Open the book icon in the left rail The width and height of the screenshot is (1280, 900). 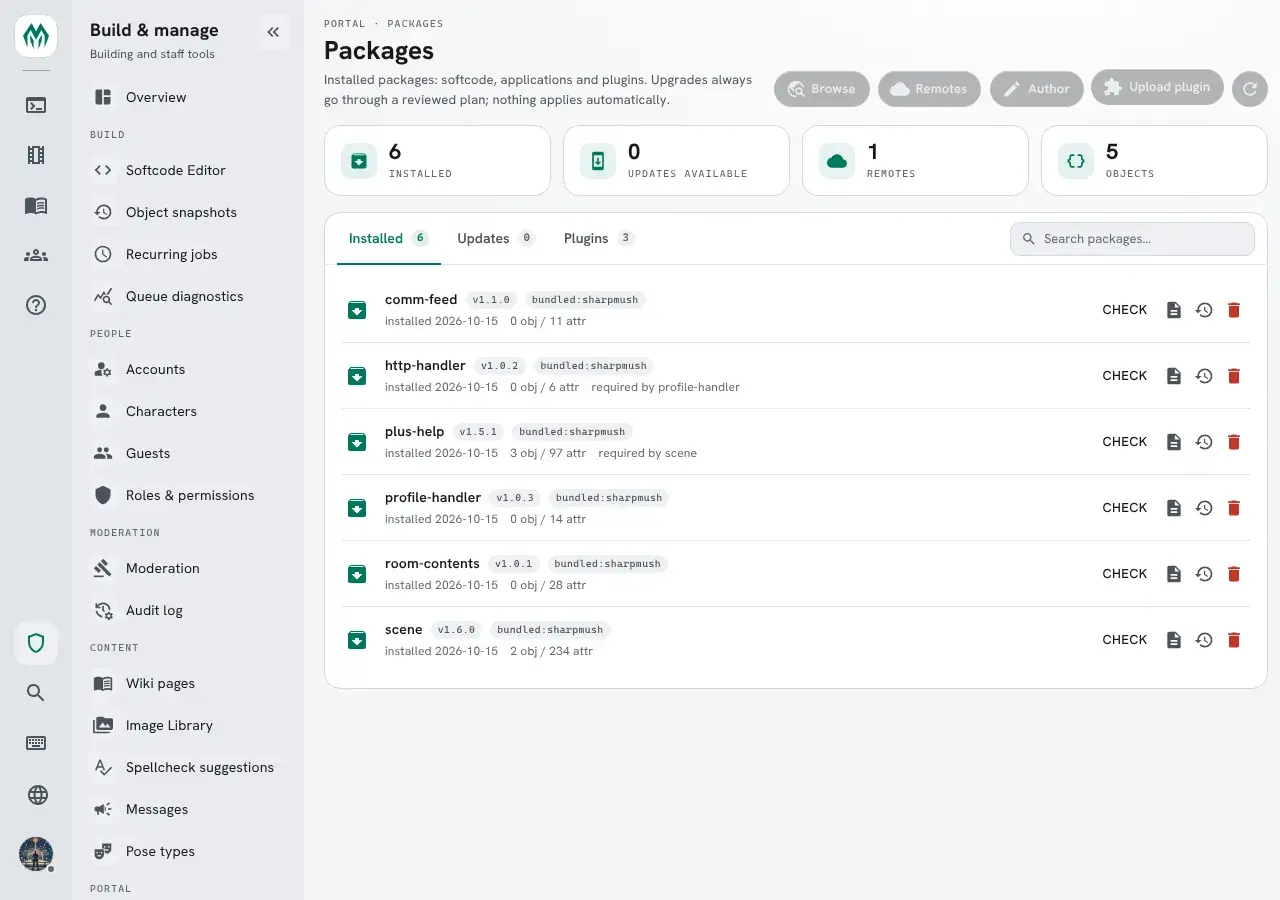[x=36, y=205]
